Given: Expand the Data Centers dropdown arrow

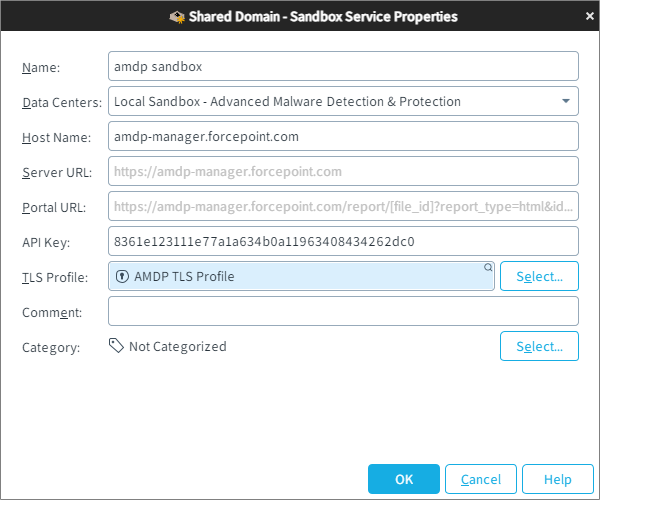Looking at the screenshot, I should click(x=565, y=101).
